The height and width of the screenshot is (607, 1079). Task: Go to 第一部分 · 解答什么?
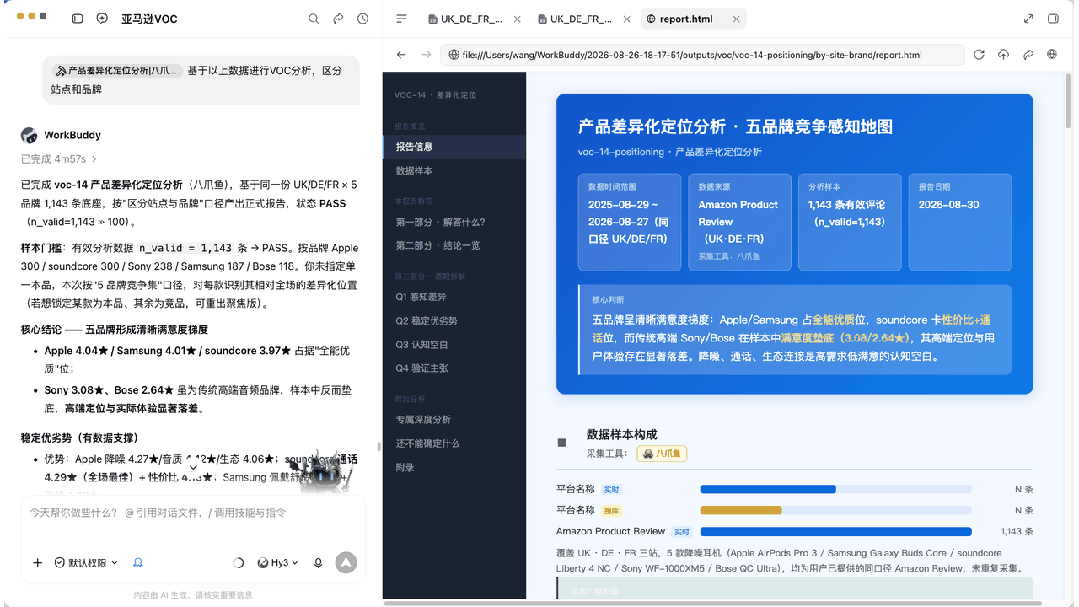454,222
